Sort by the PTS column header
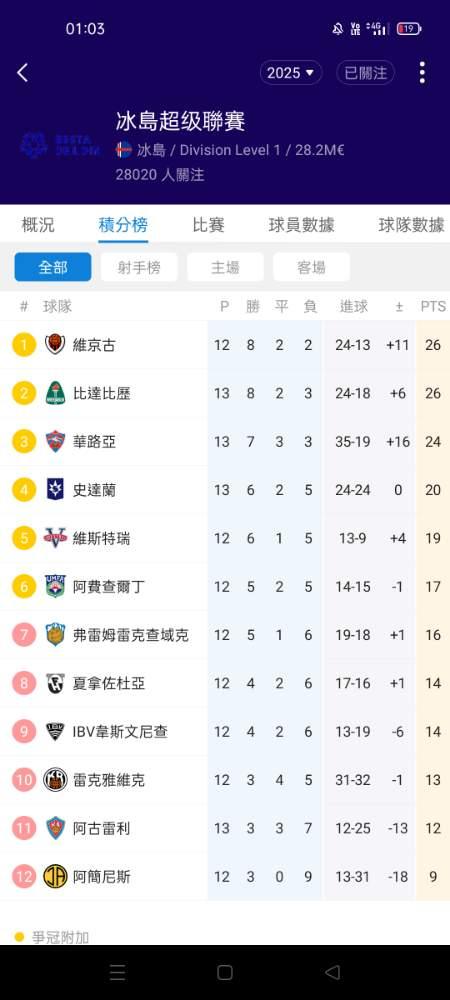The width and height of the screenshot is (450, 1000). coord(433,307)
